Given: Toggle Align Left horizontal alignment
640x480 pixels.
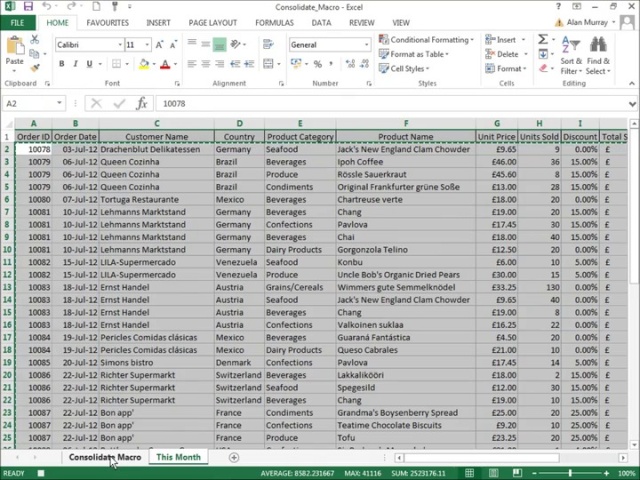Looking at the screenshot, I should tap(192, 64).
